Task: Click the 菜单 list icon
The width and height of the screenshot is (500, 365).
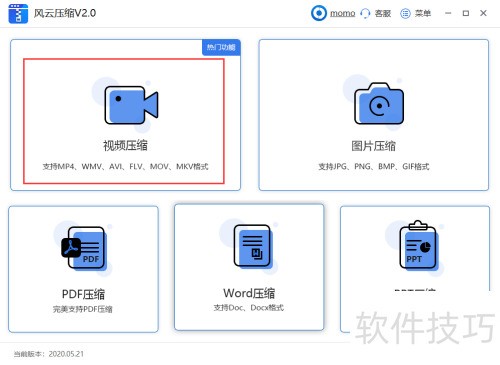Action: click(405, 13)
